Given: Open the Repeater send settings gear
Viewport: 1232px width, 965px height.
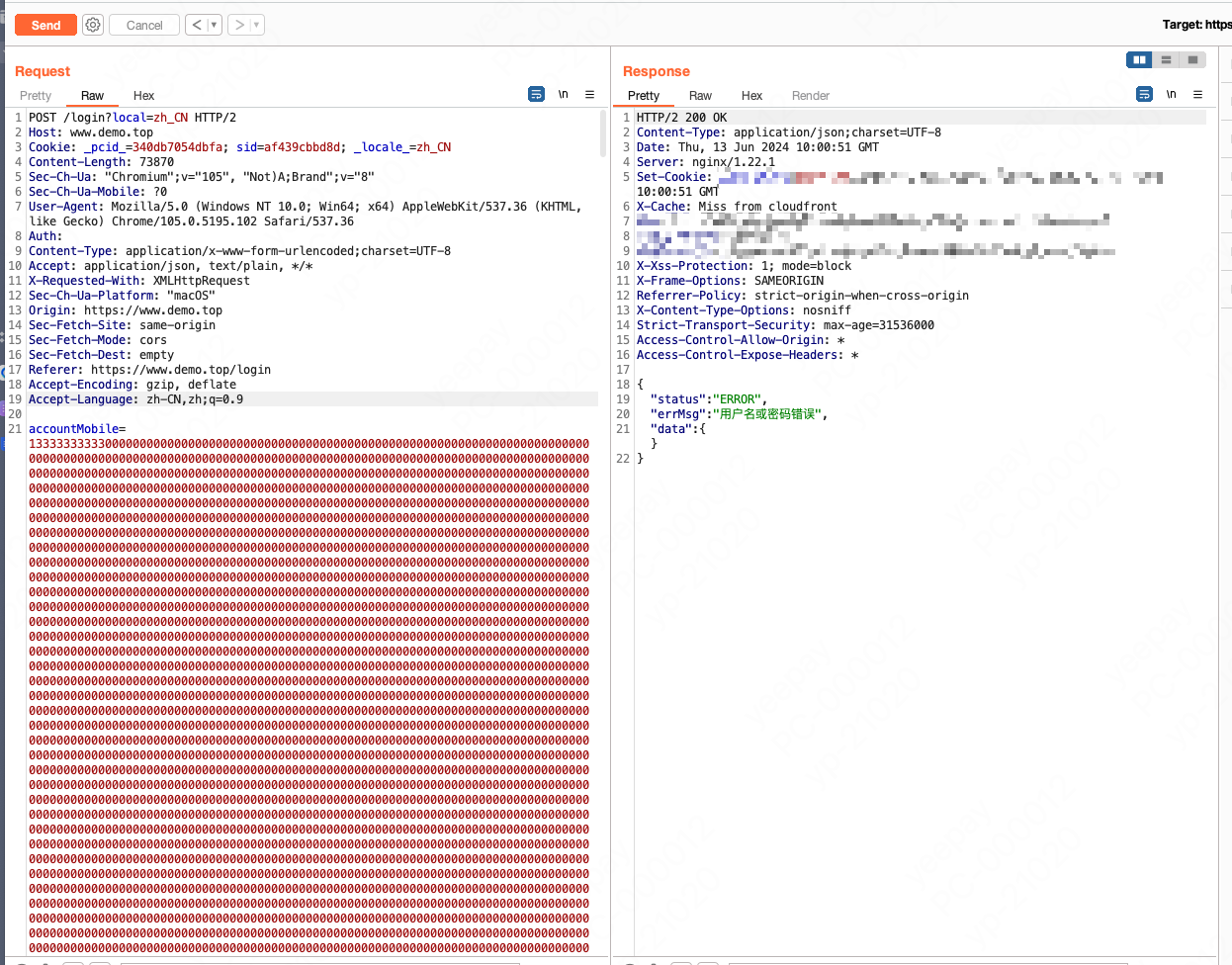Looking at the screenshot, I should [93, 25].
